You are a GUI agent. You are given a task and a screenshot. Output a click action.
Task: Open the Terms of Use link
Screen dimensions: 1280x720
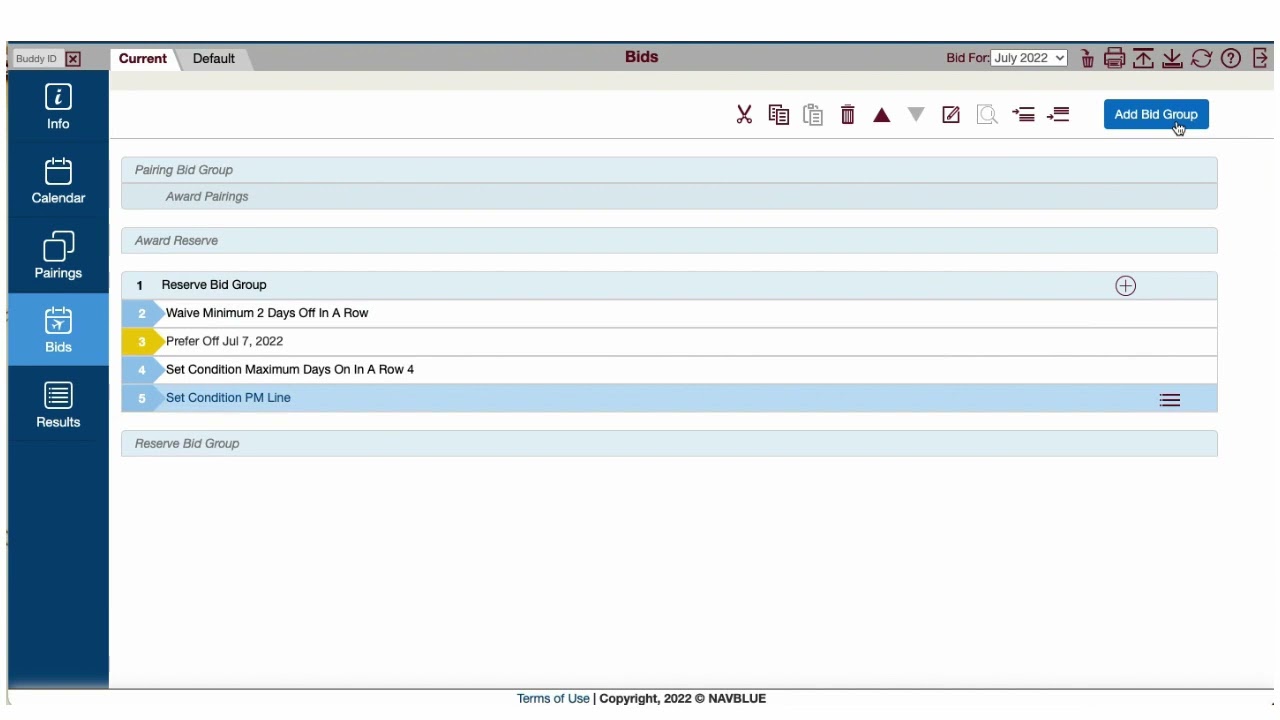tap(553, 698)
